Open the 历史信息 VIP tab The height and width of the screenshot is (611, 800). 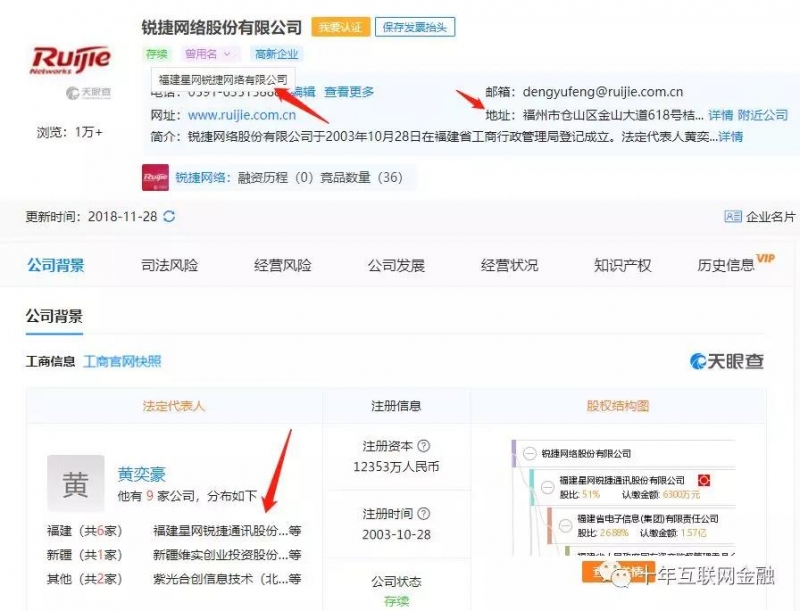coord(736,264)
